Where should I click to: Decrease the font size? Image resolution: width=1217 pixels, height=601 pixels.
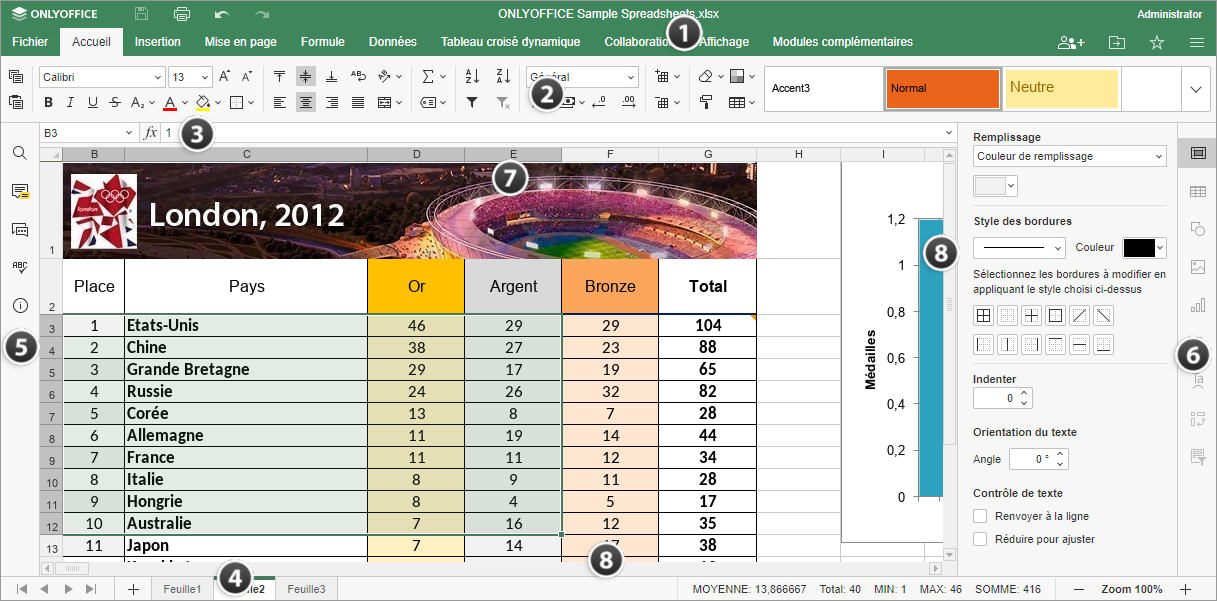tap(247, 77)
